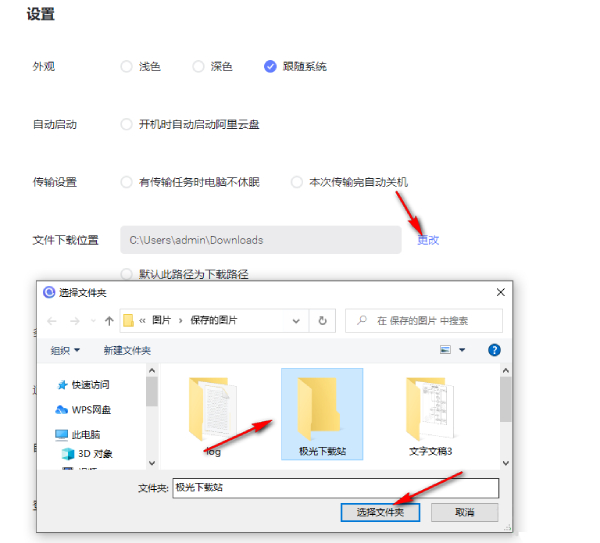Open 3D 对象 folder in sidebar
600x543 pixels.
95,454
